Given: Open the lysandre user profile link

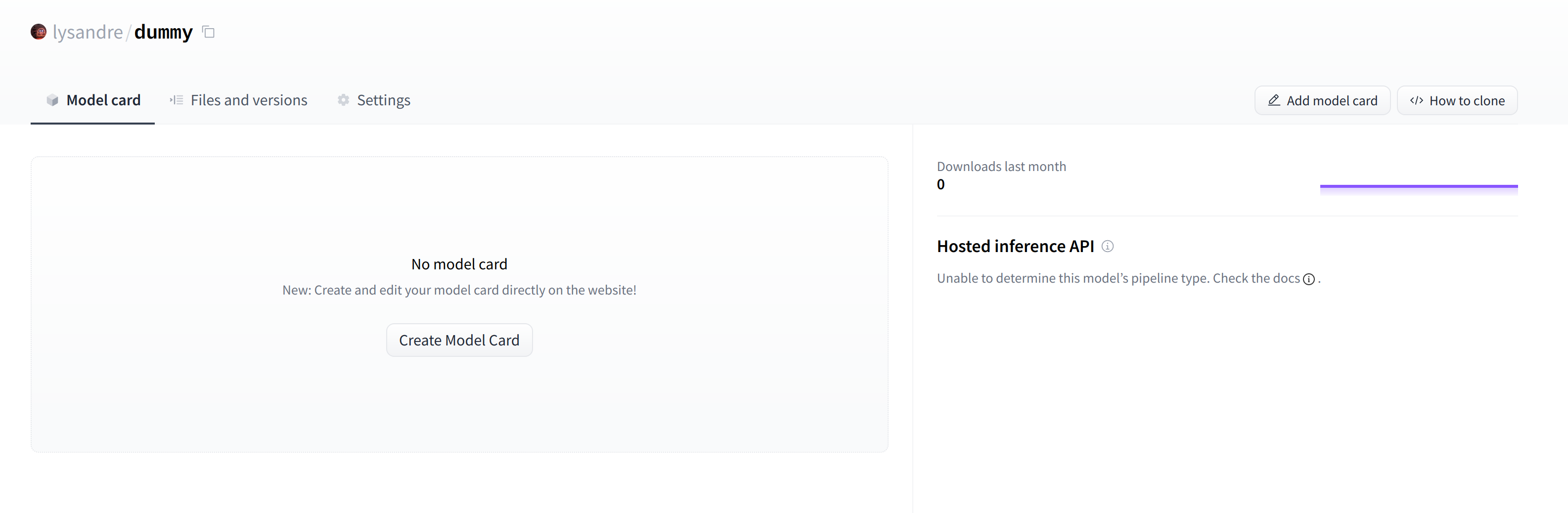Looking at the screenshot, I should 88,32.
